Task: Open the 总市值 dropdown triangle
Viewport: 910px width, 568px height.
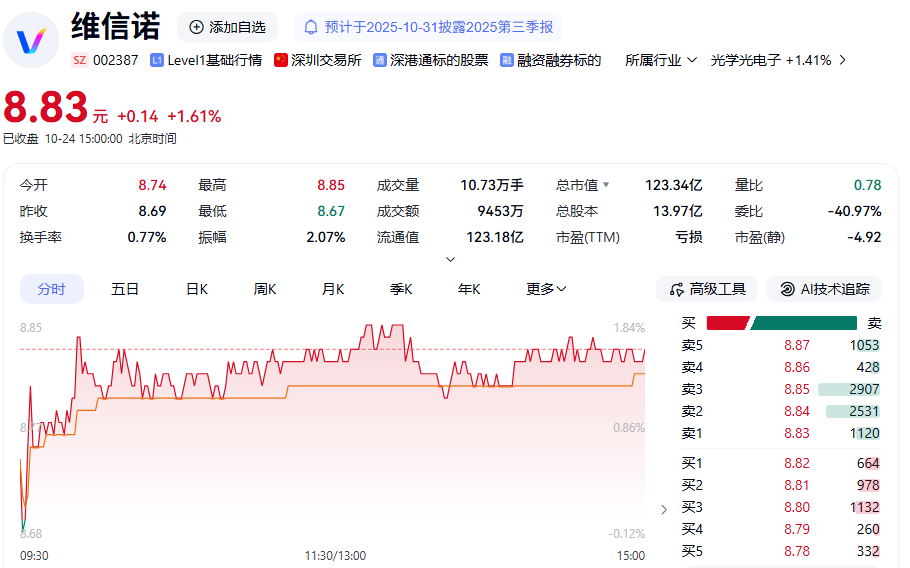Action: [x=605, y=185]
